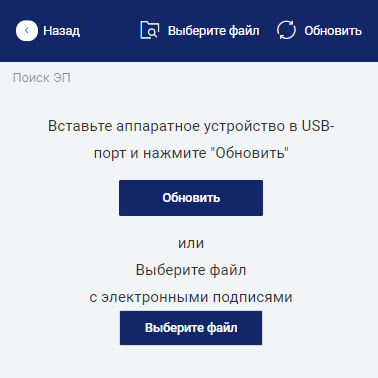Click the chevron inside the white circle
This screenshot has height=378, width=378.
pos(27,31)
